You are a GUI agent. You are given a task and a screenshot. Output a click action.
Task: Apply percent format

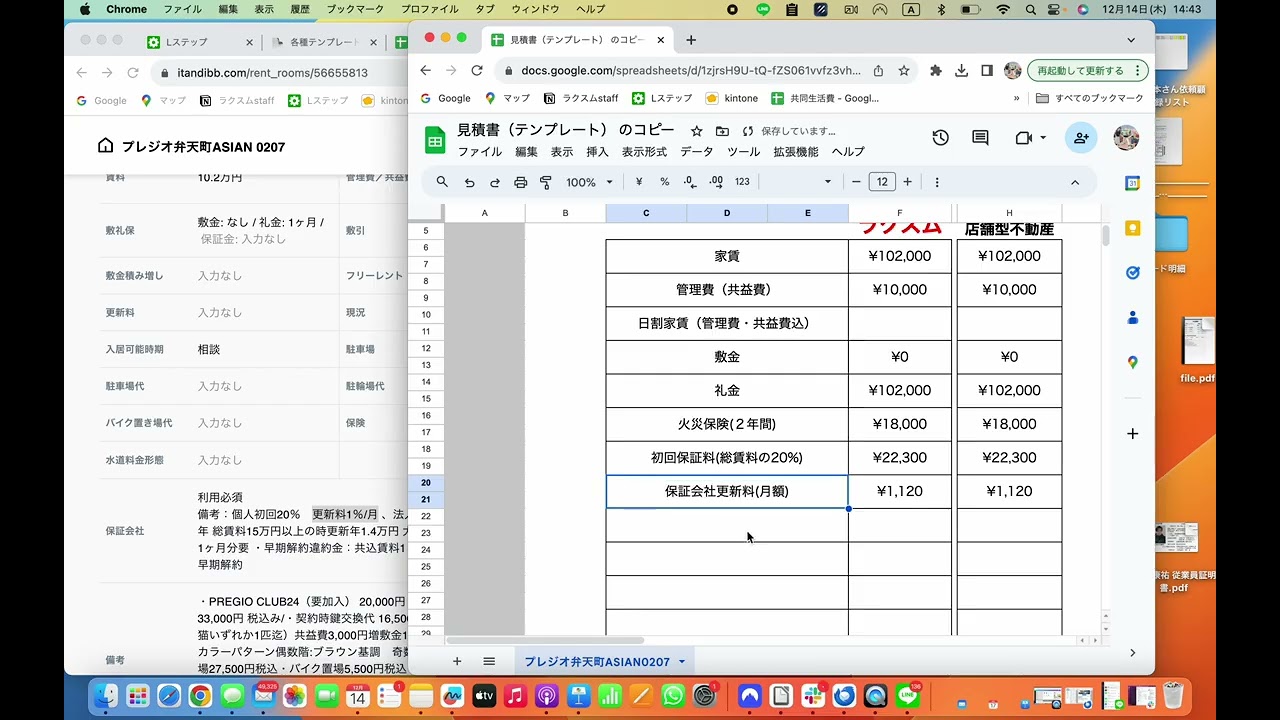[x=664, y=182]
